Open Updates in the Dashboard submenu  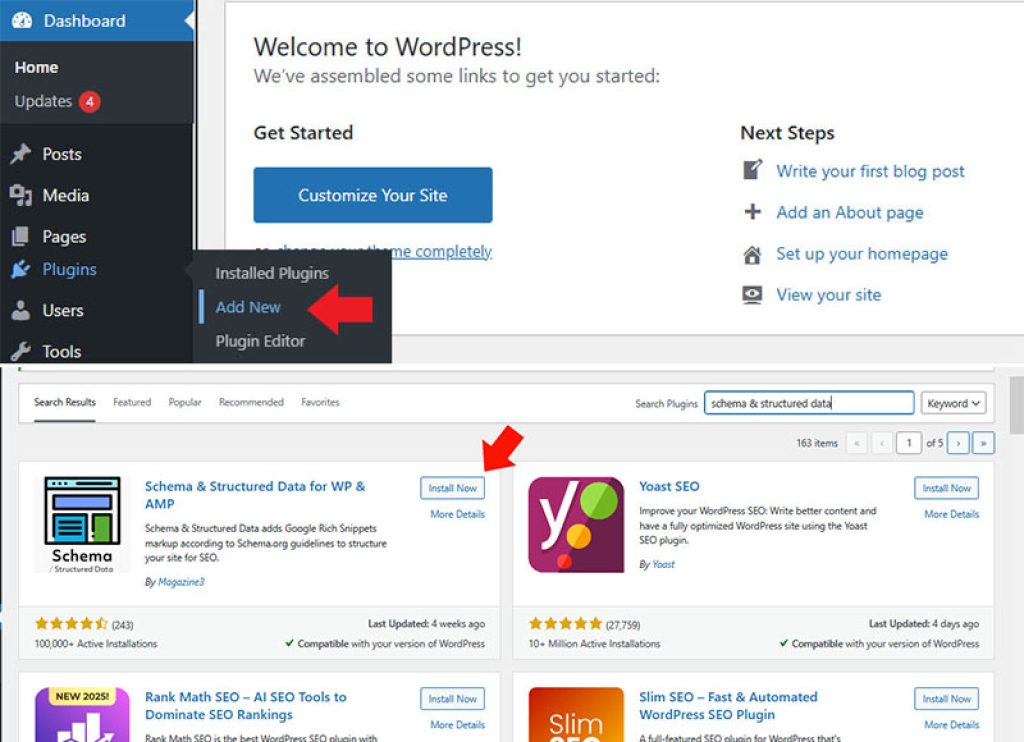click(43, 101)
